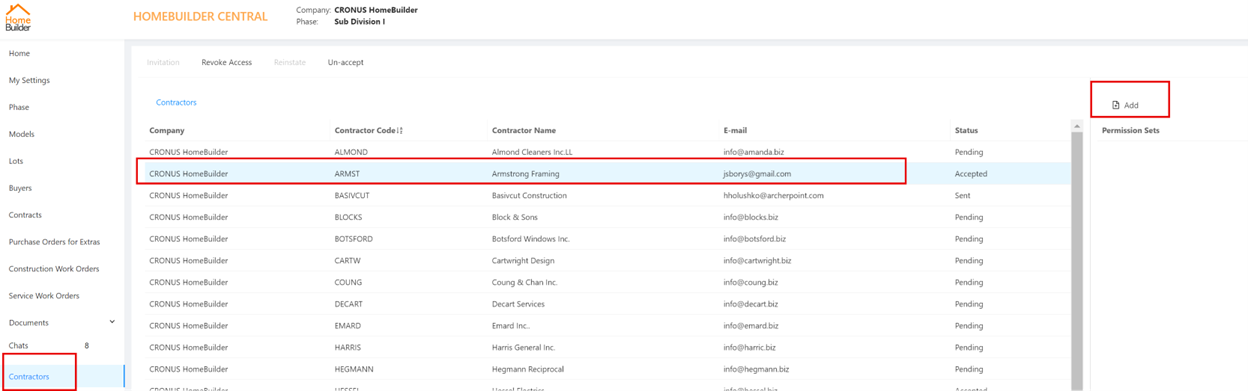
Task: Open My Settings in the sidebar
Action: coord(29,80)
